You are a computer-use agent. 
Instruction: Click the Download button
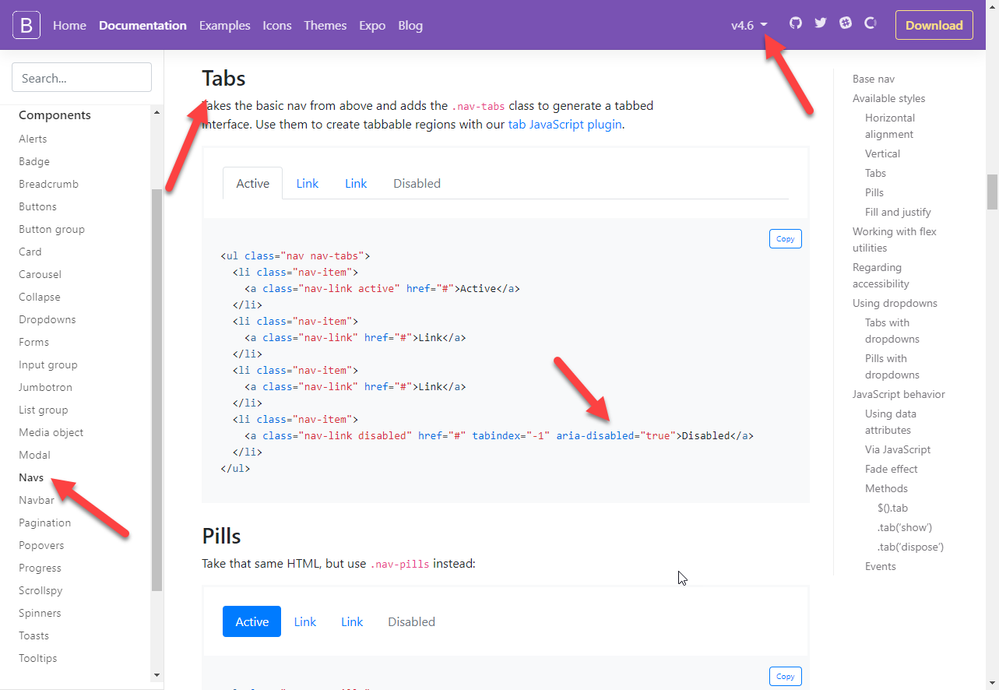(934, 25)
